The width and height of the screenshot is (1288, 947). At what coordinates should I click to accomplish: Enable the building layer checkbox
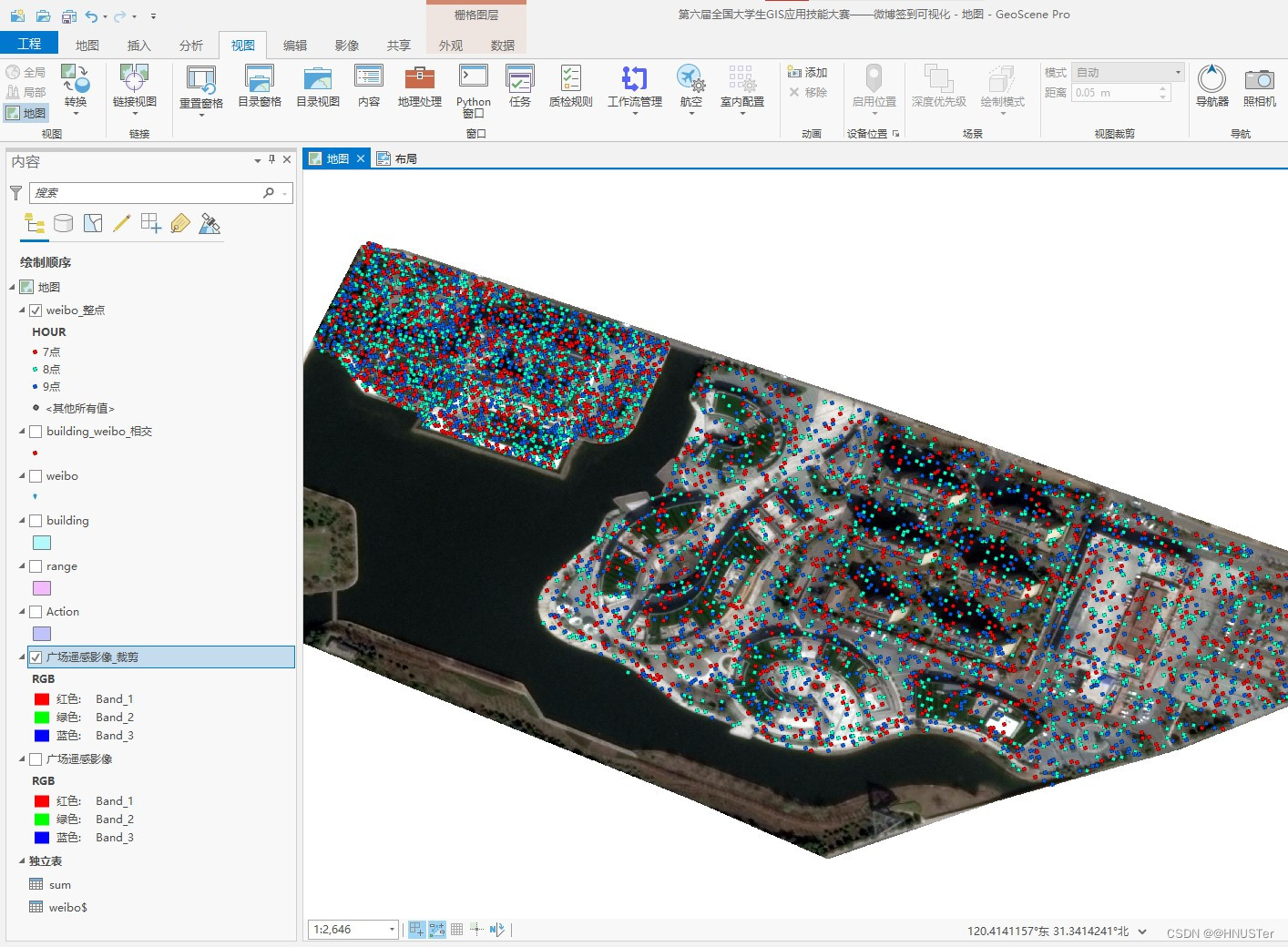[36, 521]
